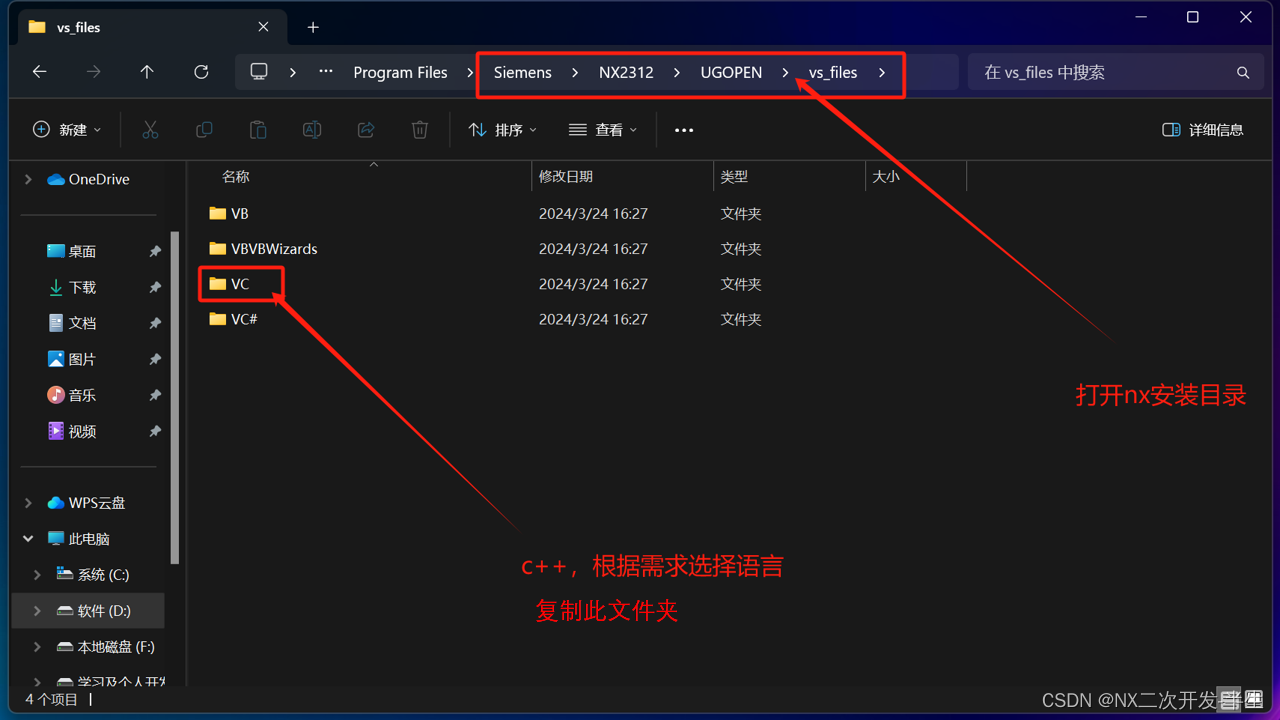Select the Rename icon in the toolbar
1280x720 pixels.
point(311,129)
